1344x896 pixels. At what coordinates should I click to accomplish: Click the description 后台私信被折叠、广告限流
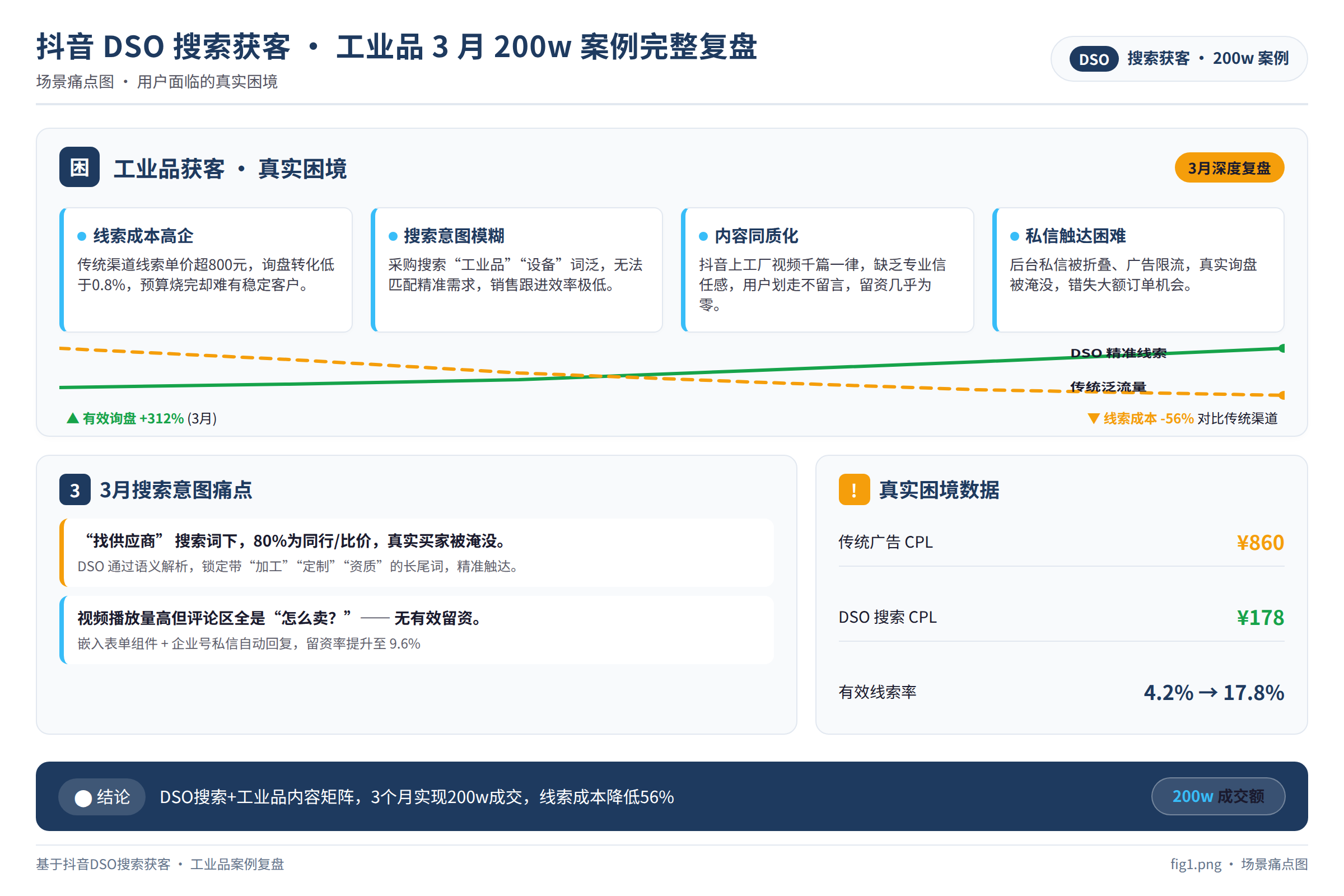point(1133,275)
